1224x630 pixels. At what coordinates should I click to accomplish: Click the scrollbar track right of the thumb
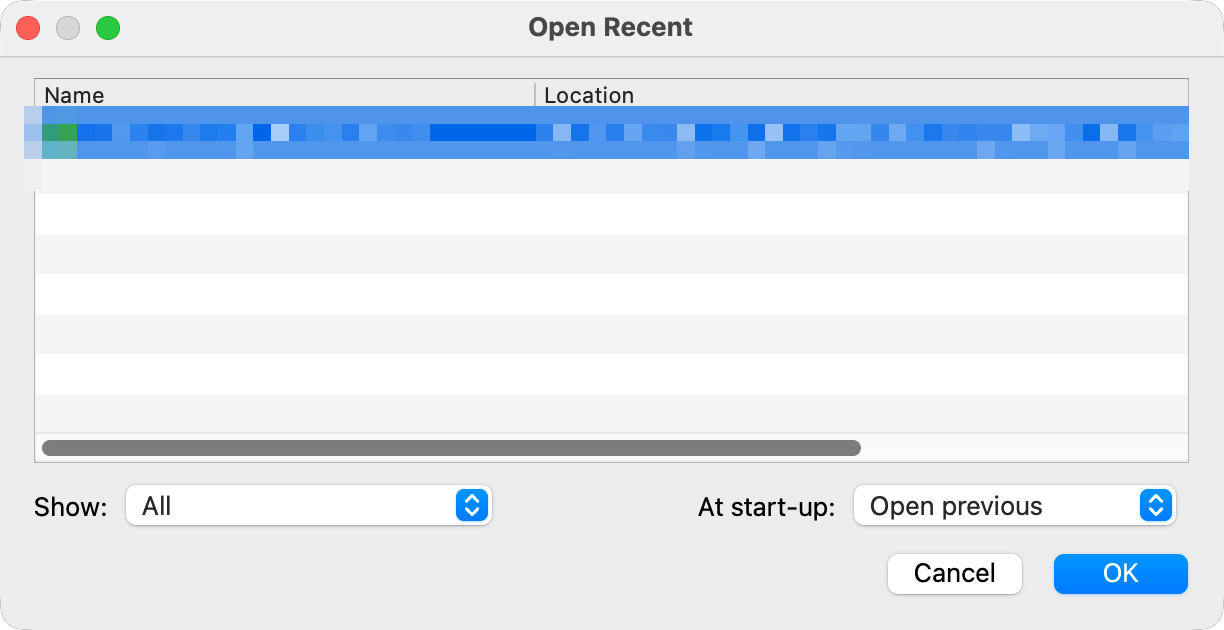[x=1020, y=448]
